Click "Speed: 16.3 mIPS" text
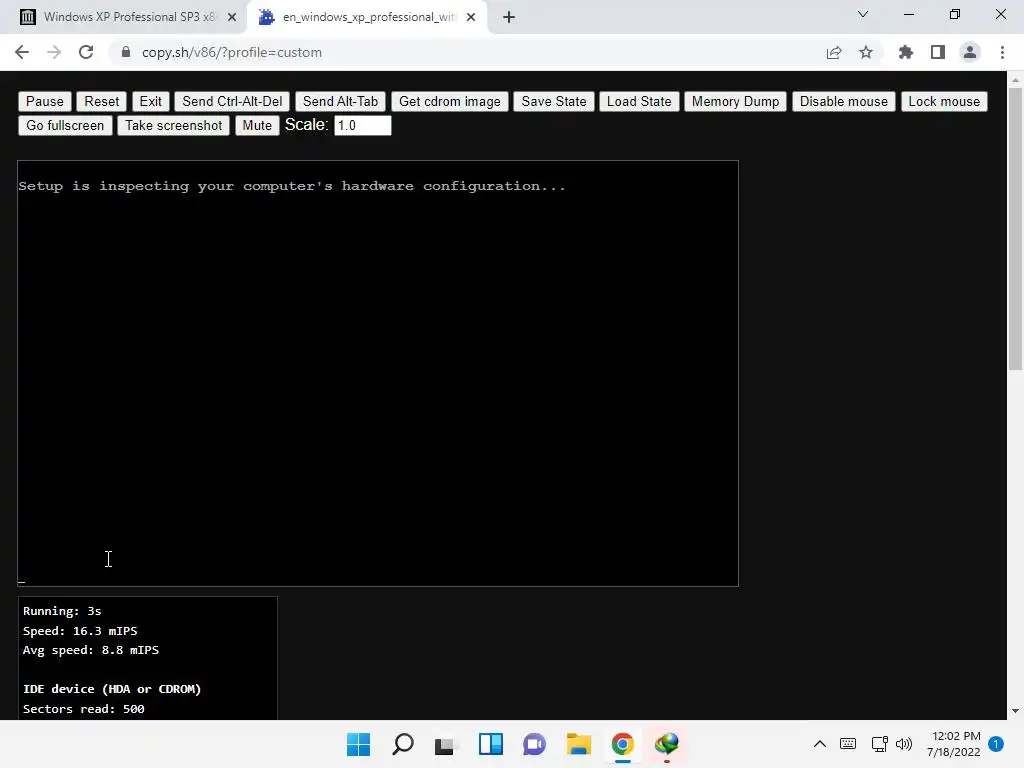This screenshot has width=1024, height=768. click(x=80, y=631)
